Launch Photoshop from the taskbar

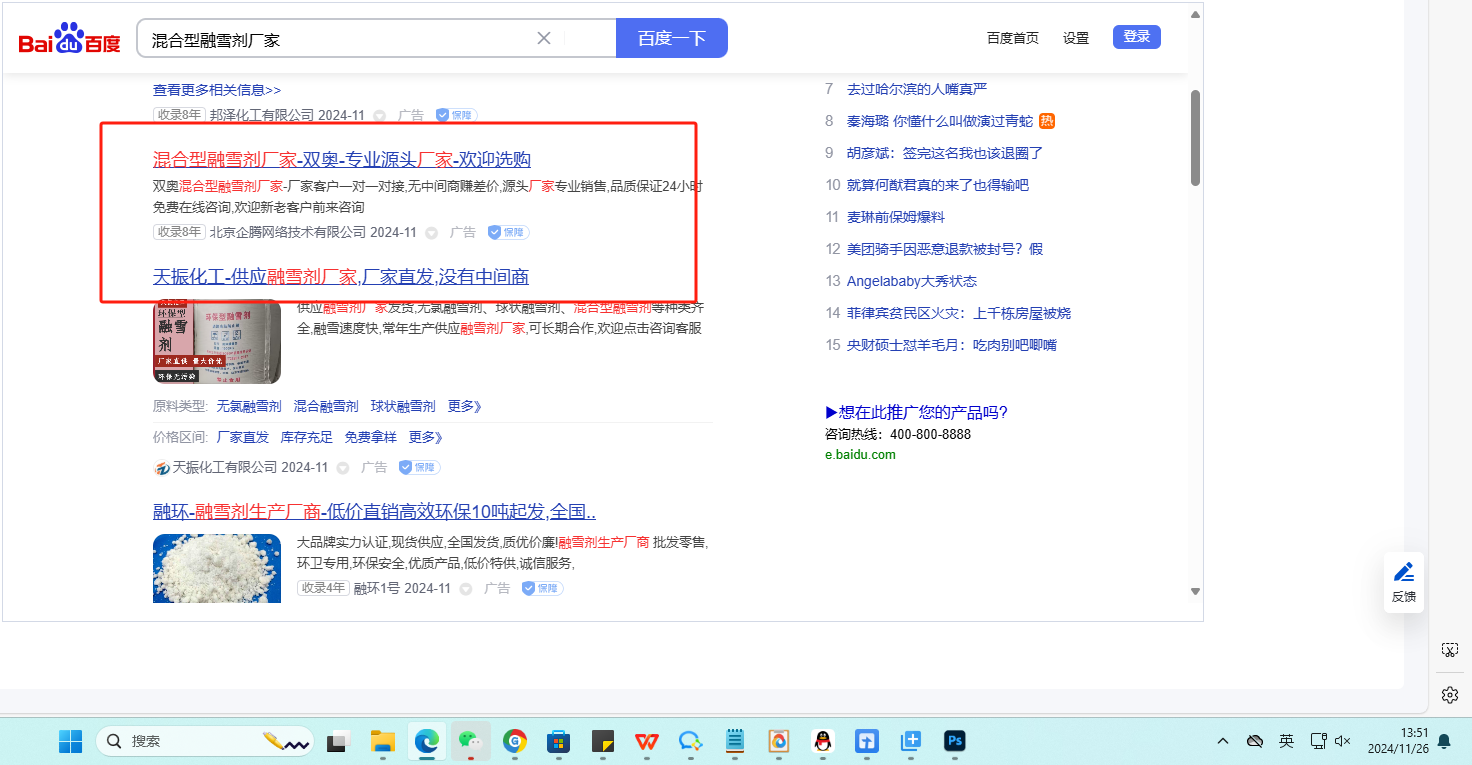955,741
